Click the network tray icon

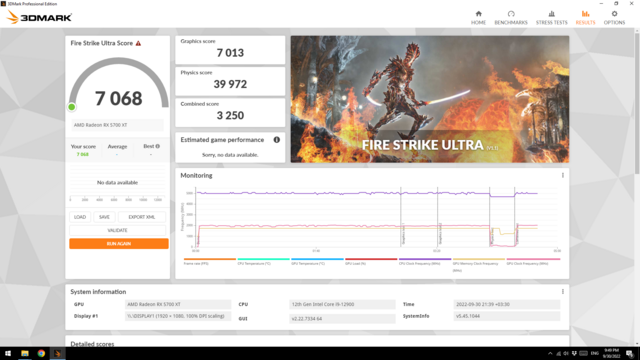pyautogui.click(x=558, y=353)
